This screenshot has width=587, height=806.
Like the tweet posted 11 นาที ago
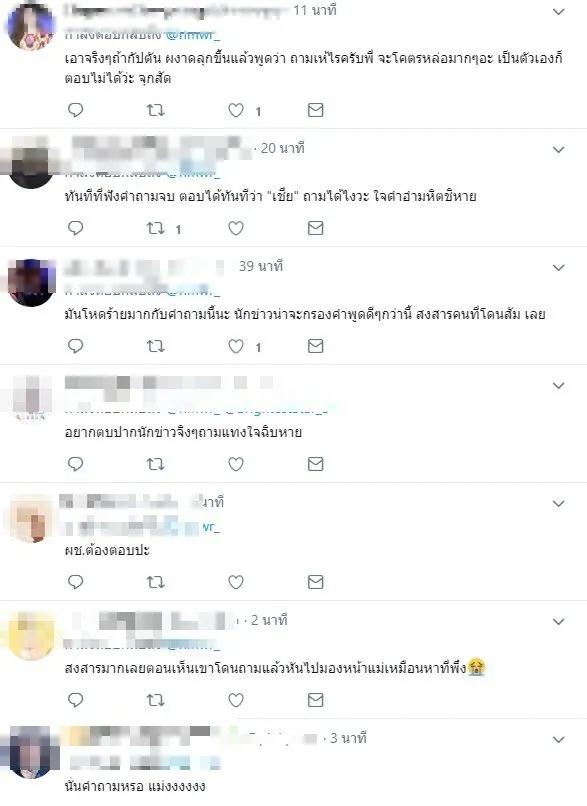point(235,110)
